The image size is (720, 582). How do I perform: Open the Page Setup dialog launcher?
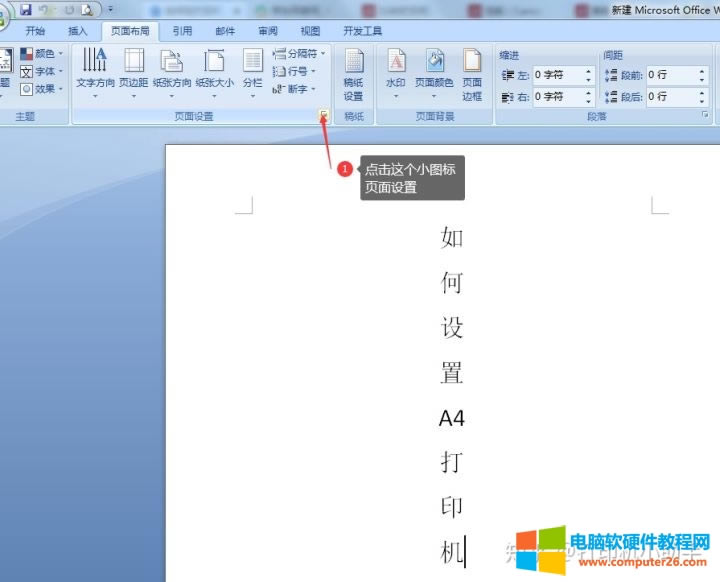pos(323,116)
